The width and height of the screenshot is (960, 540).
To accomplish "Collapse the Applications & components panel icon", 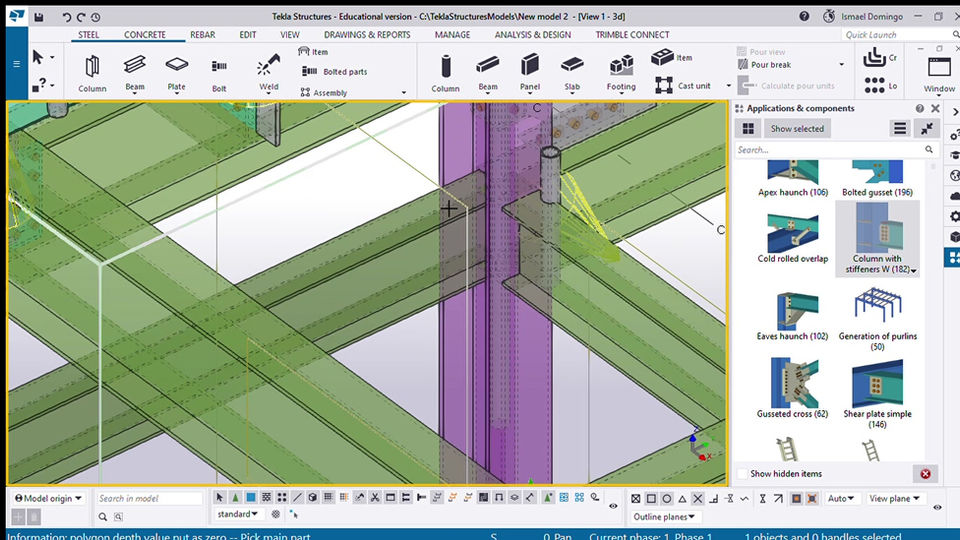I will point(927,129).
